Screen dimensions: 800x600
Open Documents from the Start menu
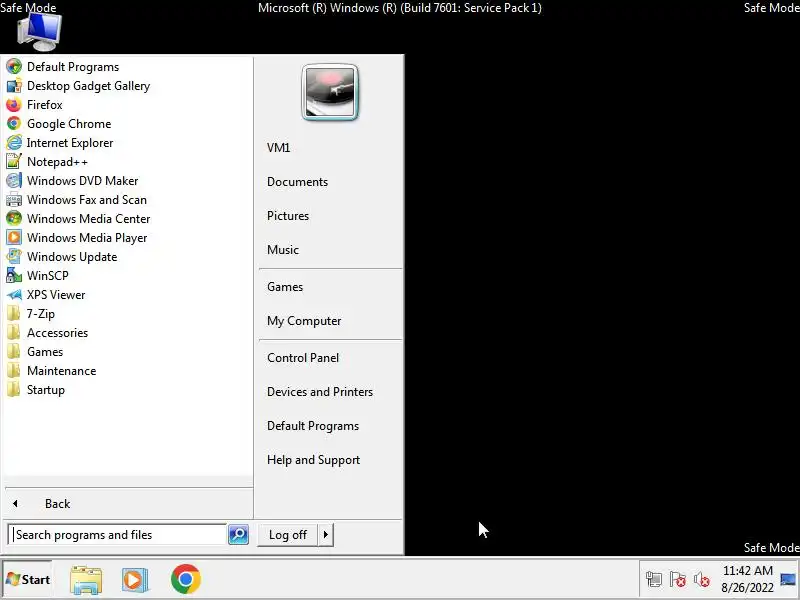click(297, 182)
